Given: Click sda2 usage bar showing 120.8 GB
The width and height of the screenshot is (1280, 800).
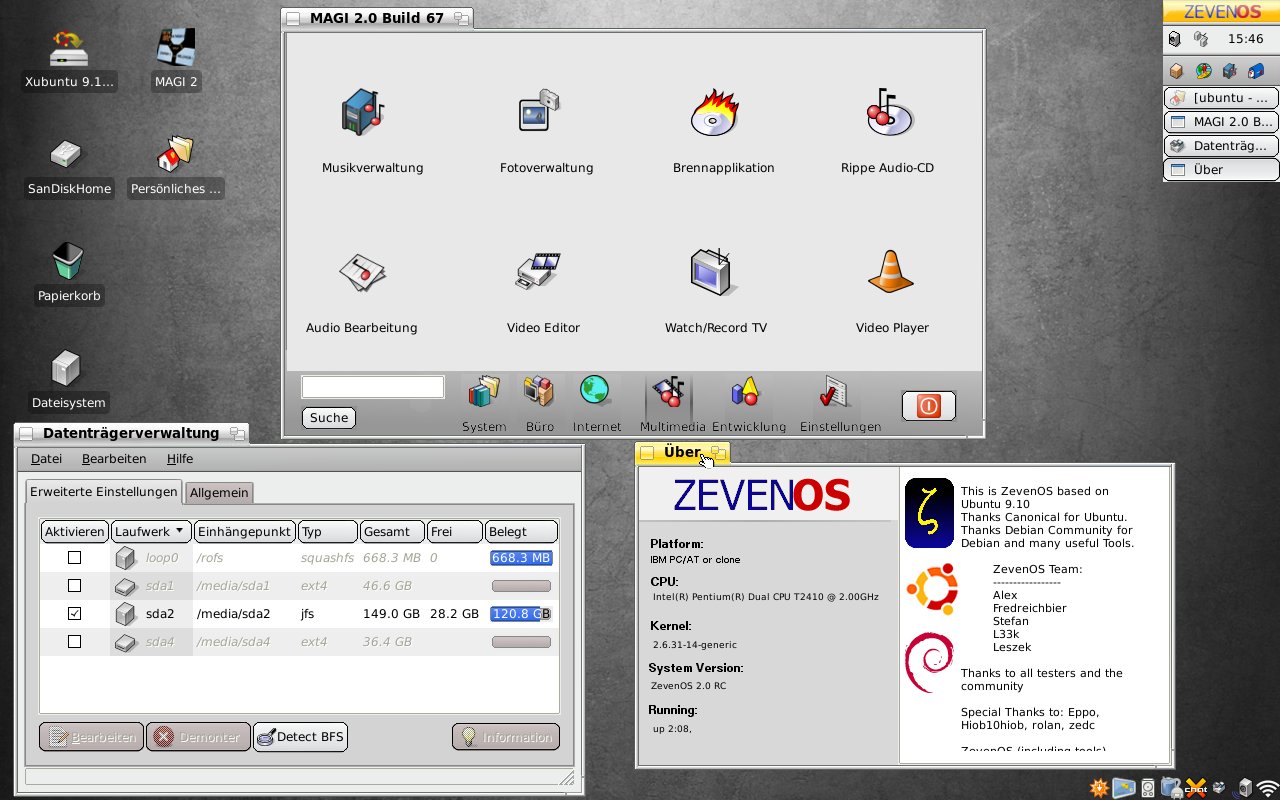Looking at the screenshot, I should click(x=520, y=614).
